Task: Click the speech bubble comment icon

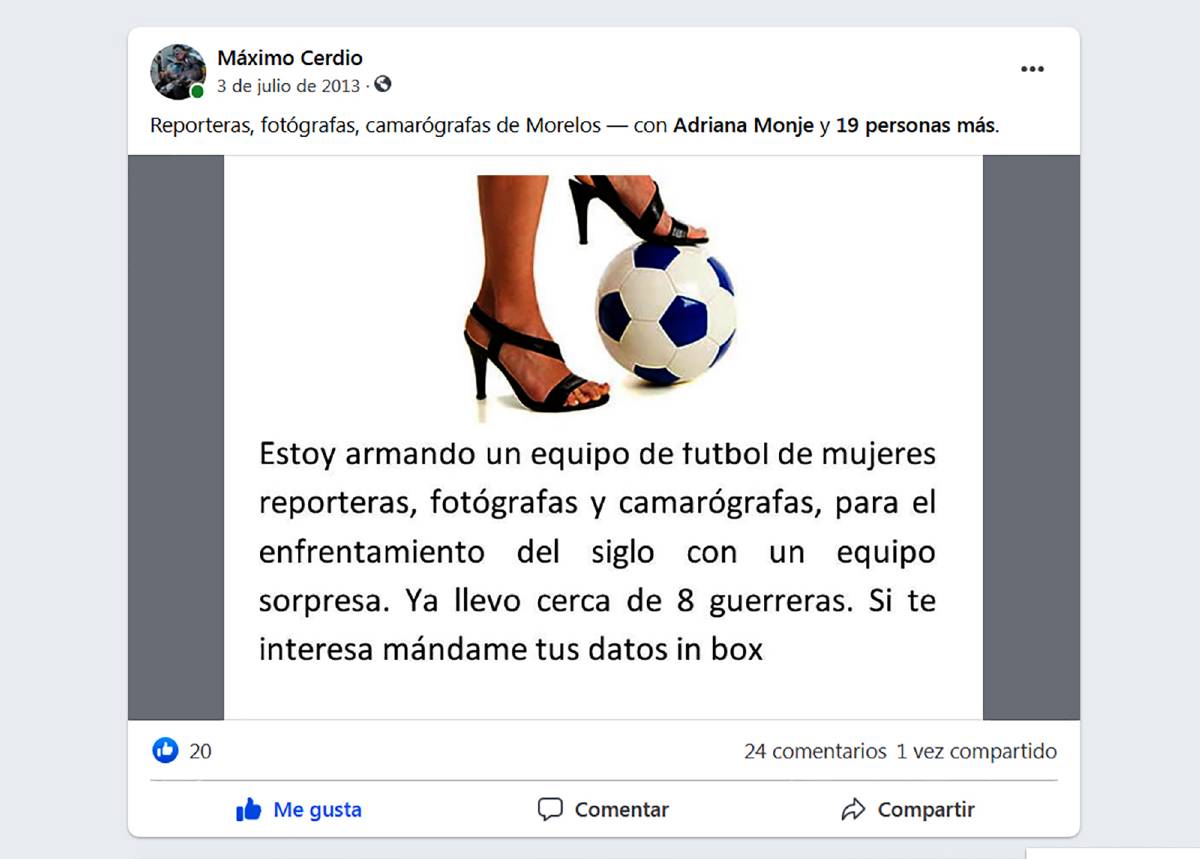Action: (550, 809)
